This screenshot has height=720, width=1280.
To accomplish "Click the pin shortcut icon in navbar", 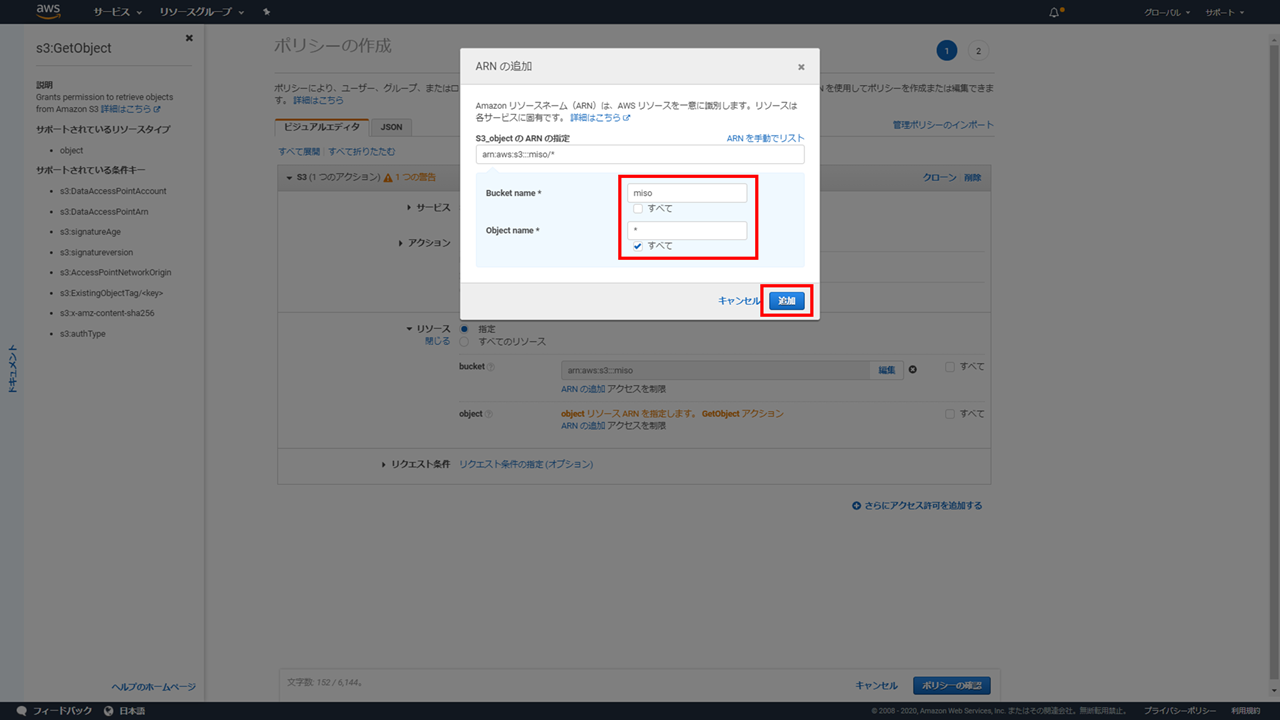I will tap(266, 12).
